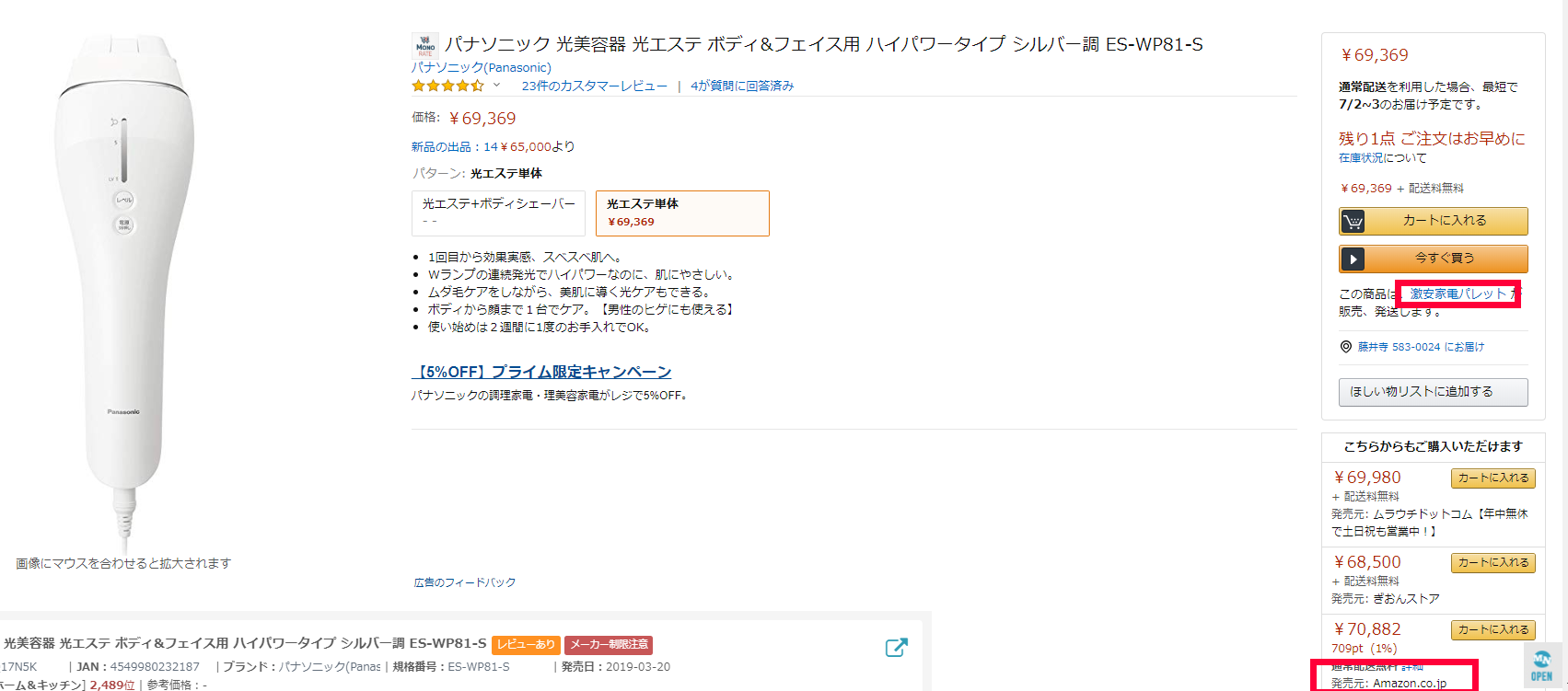1568x691 pixels.
Task: Open the 23件のカスタマーレビュー link
Action: [x=594, y=86]
